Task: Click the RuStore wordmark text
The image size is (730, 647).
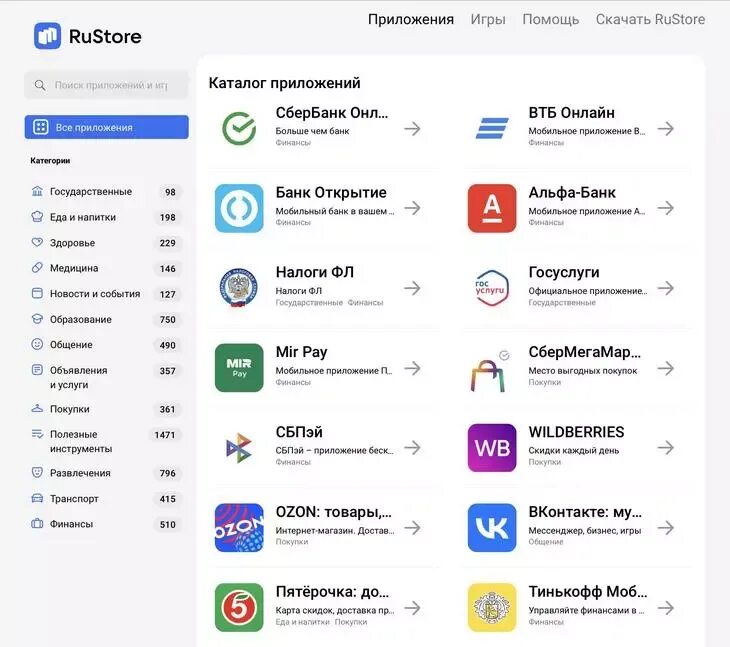Action: [x=105, y=36]
